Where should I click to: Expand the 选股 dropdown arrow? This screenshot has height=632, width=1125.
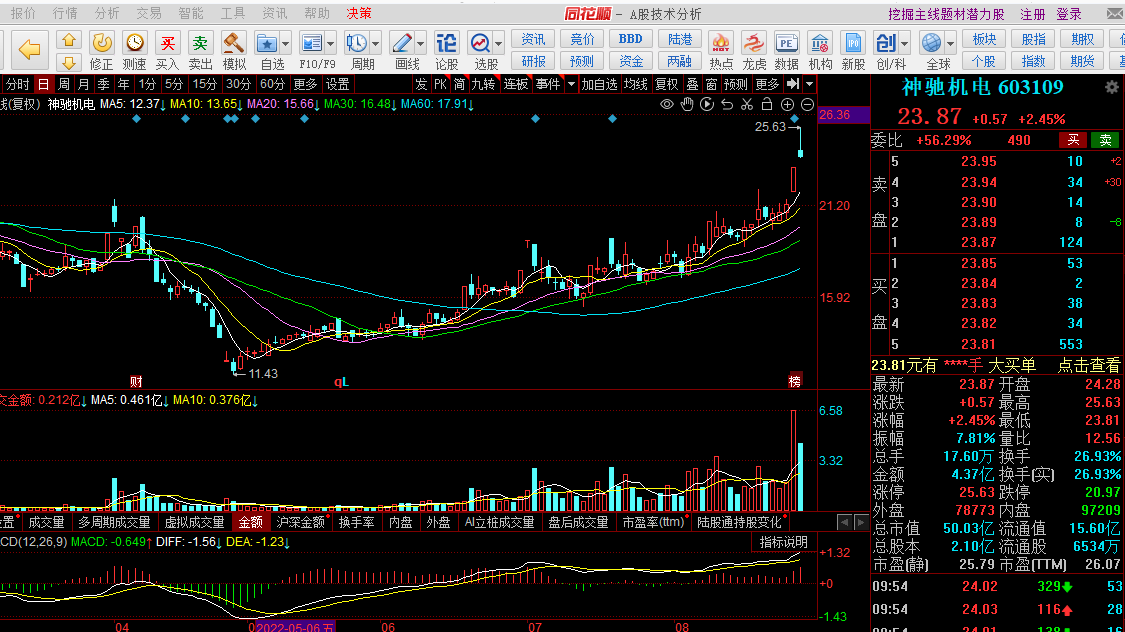click(x=499, y=44)
